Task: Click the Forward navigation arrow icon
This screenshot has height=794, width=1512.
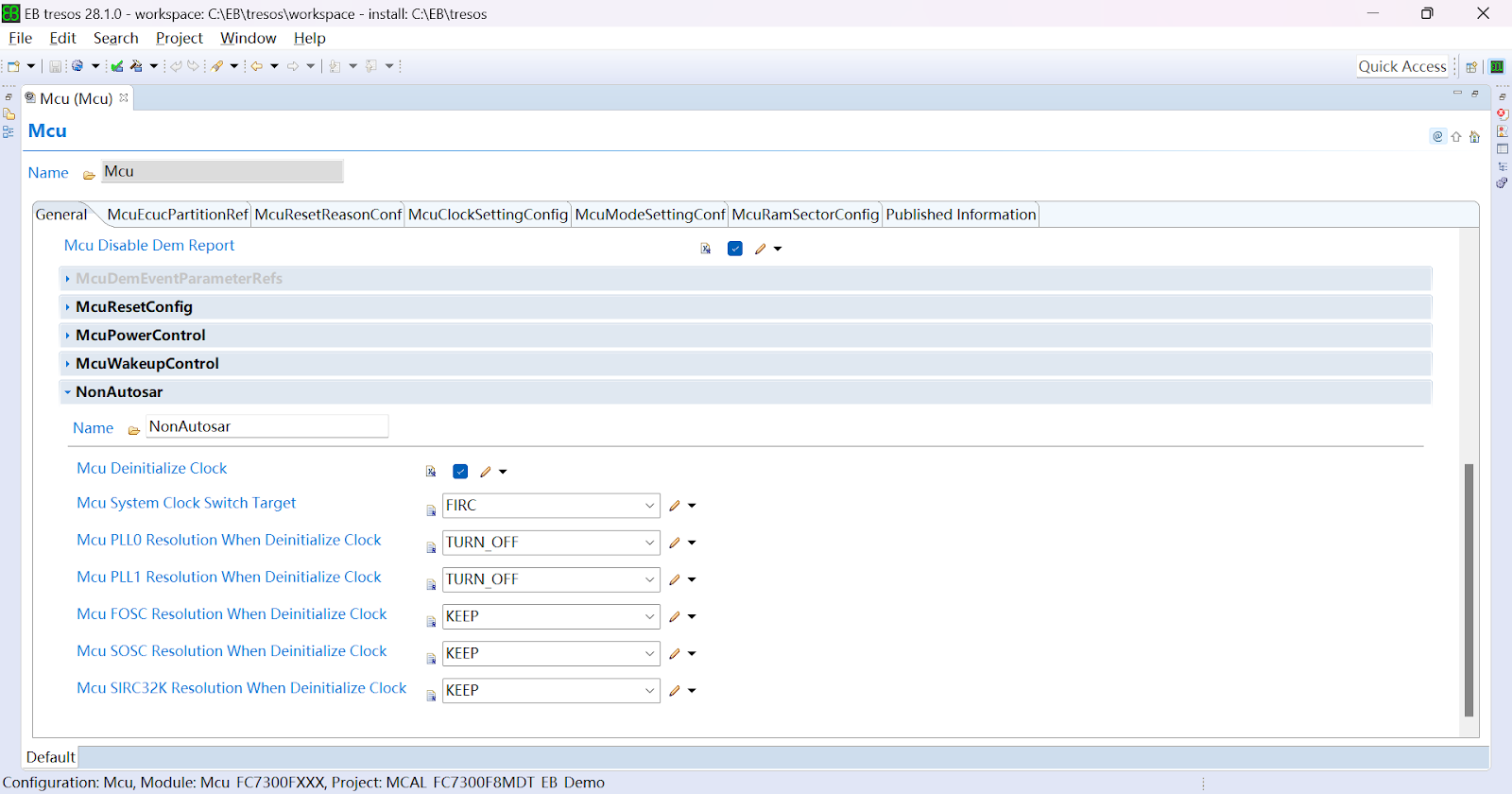Action: (x=293, y=66)
